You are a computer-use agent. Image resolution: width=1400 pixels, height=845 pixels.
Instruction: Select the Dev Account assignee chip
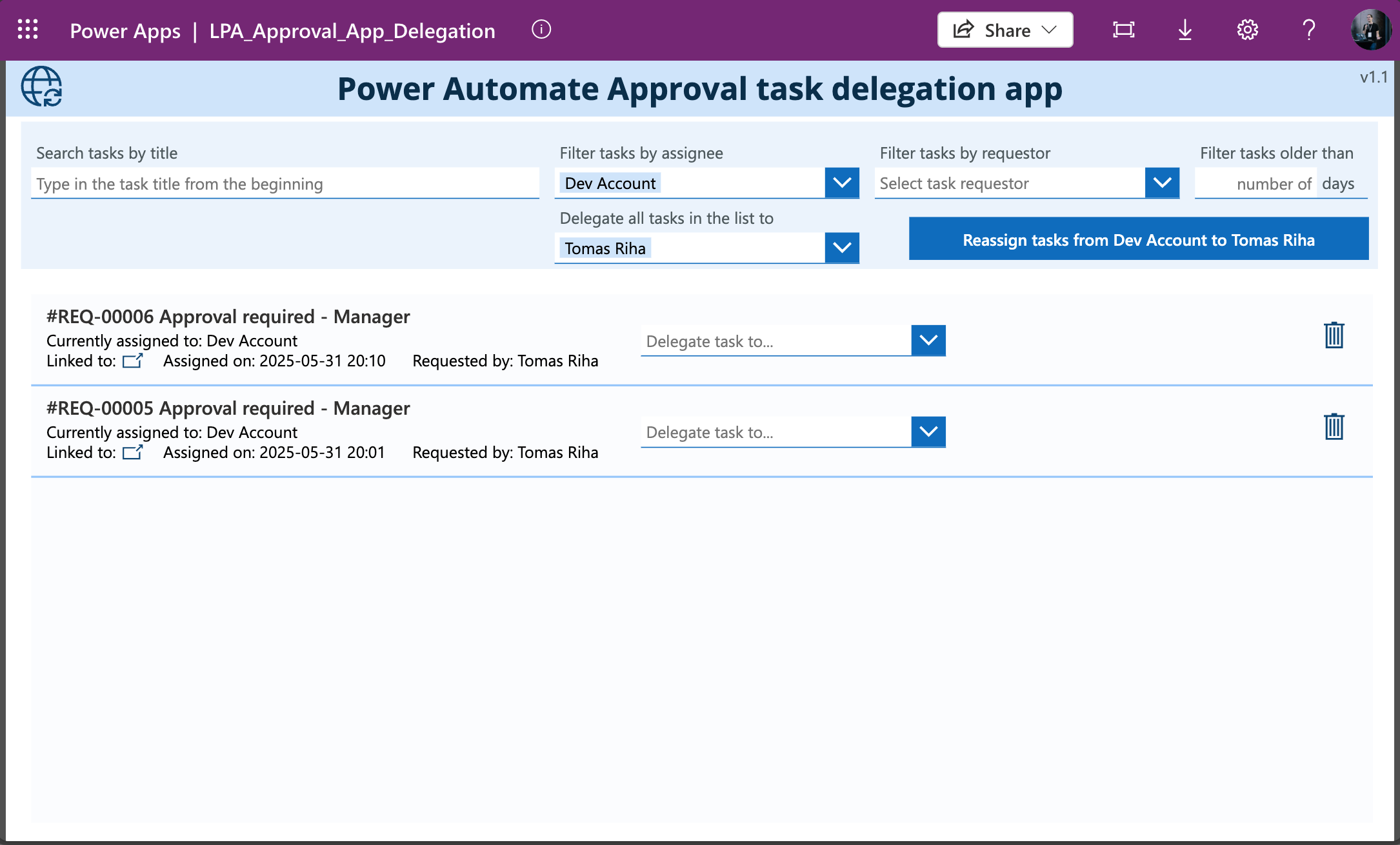[x=610, y=183]
